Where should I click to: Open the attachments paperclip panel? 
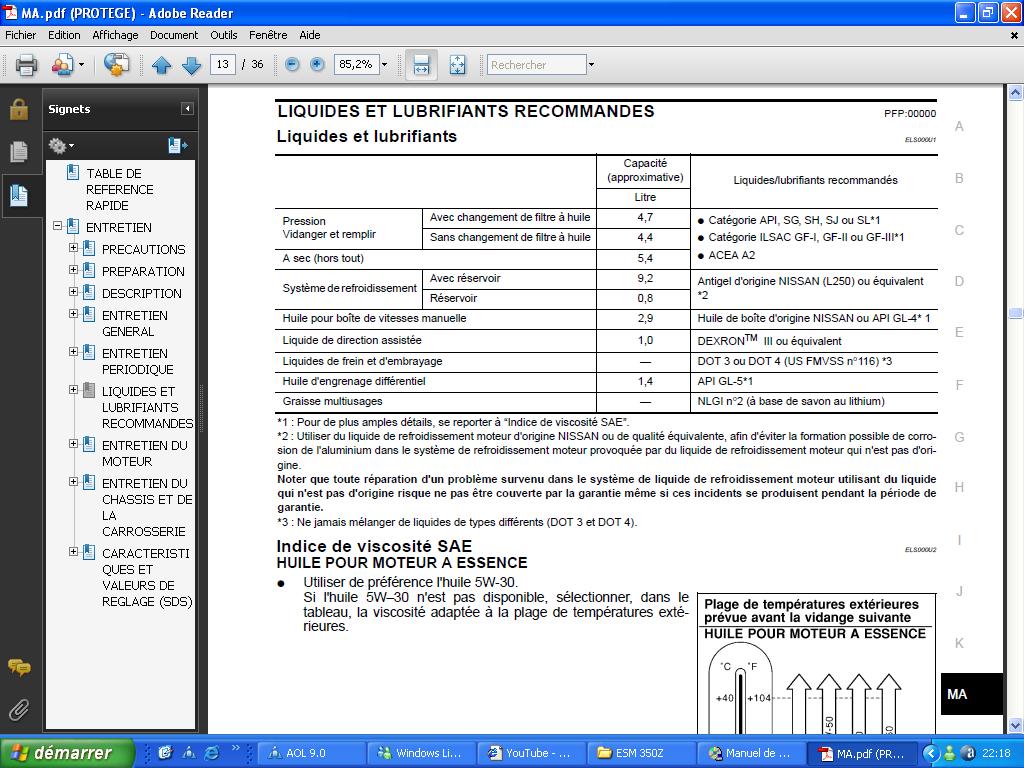tap(19, 710)
